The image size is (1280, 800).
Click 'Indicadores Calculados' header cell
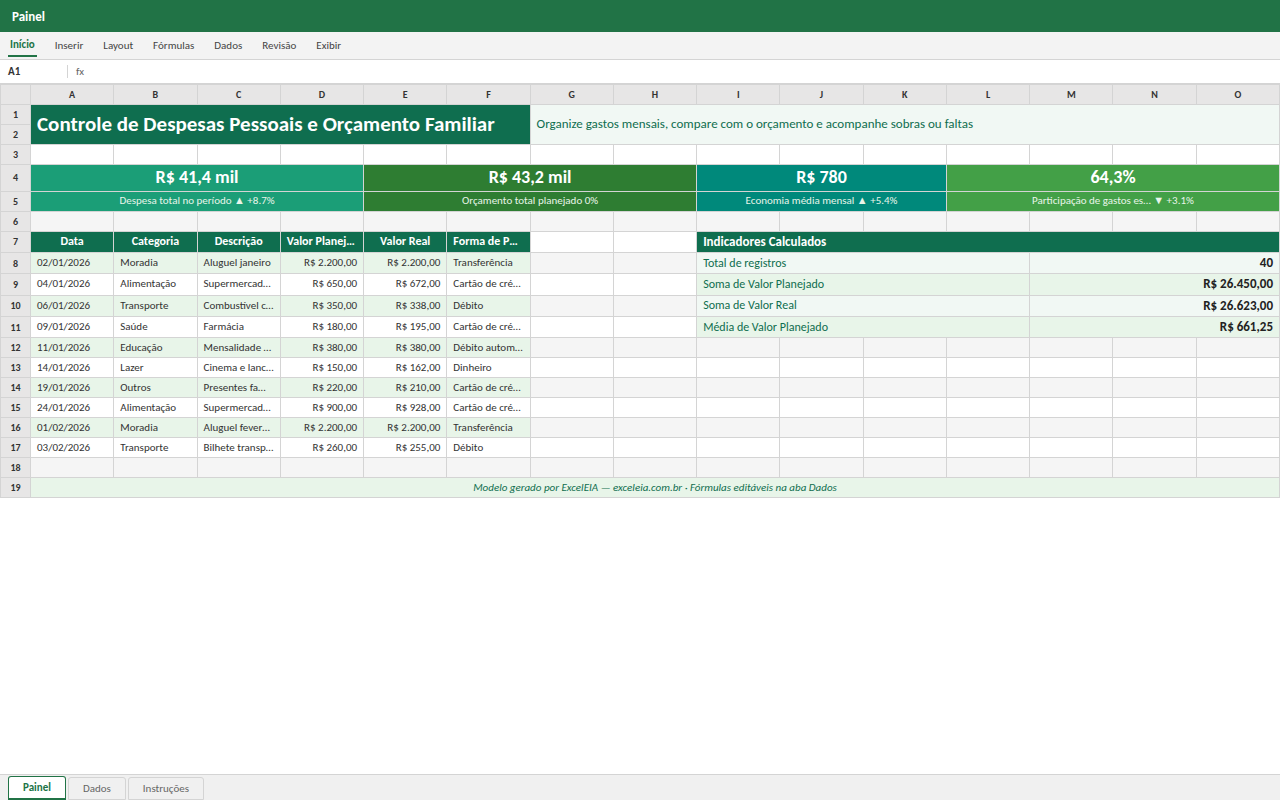(988, 242)
